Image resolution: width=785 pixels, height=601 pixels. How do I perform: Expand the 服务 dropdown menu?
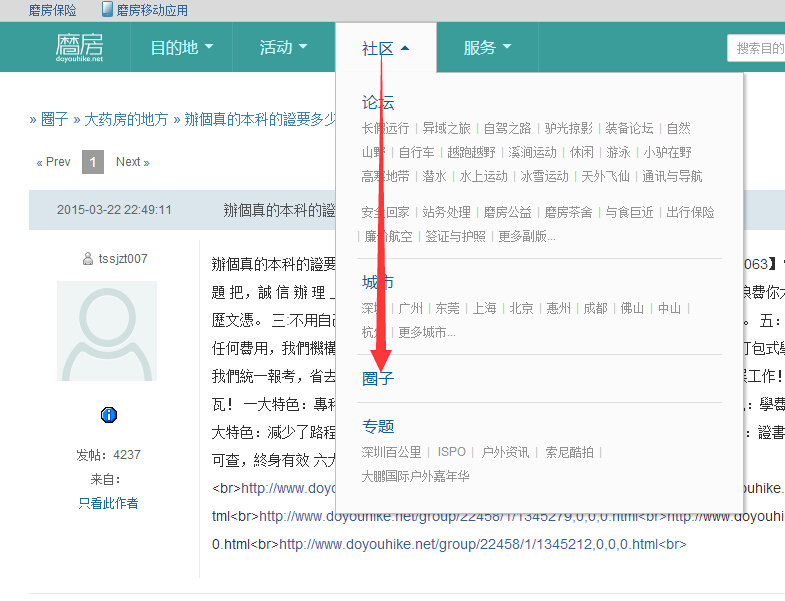[x=487, y=47]
